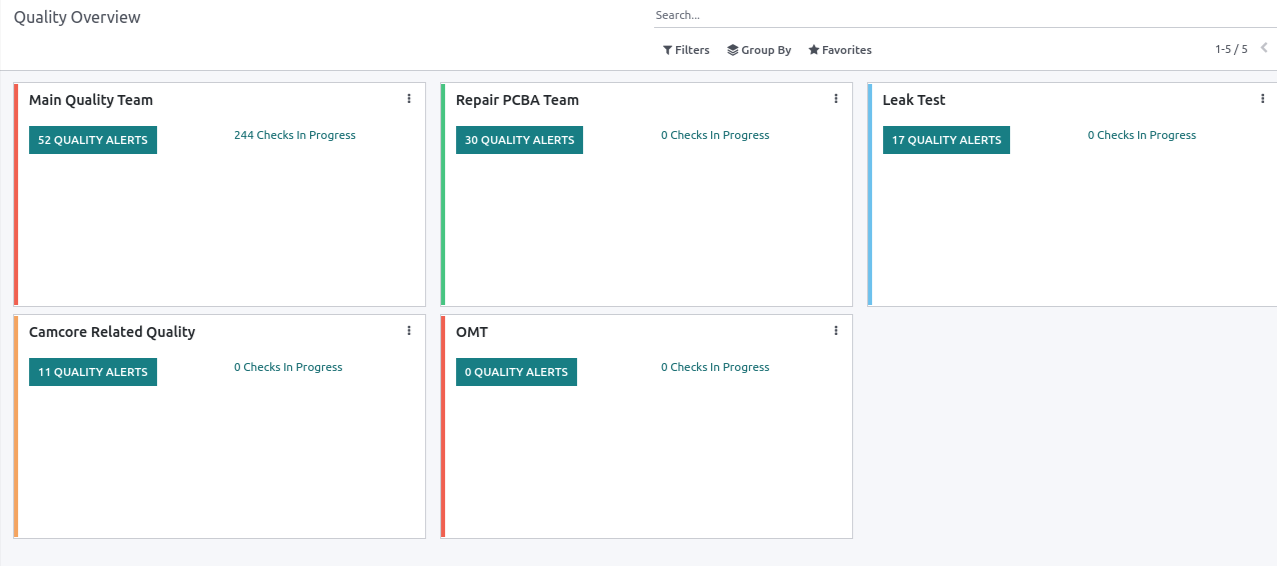This screenshot has height=566, width=1277.
Task: Expand the Filters dropdown
Action: [686, 50]
